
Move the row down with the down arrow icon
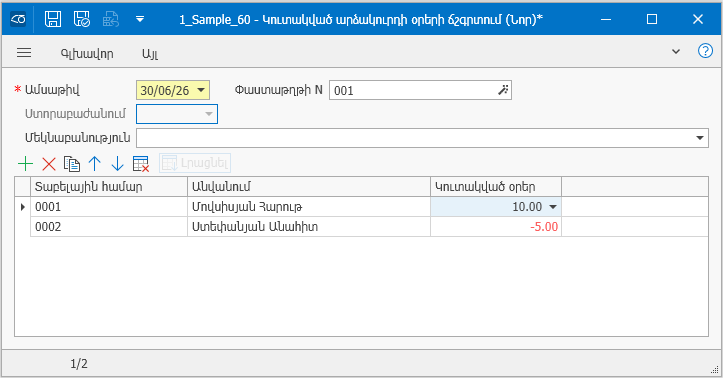coord(118,164)
